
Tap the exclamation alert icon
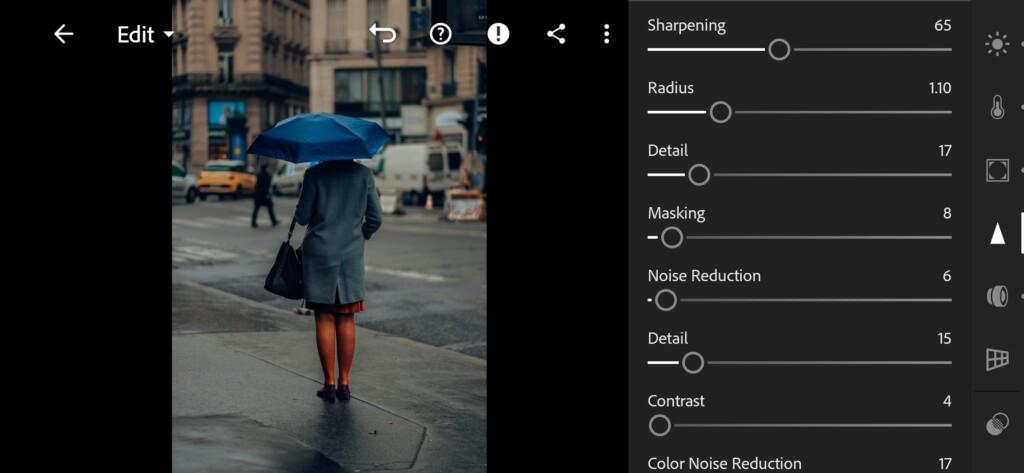click(x=498, y=34)
